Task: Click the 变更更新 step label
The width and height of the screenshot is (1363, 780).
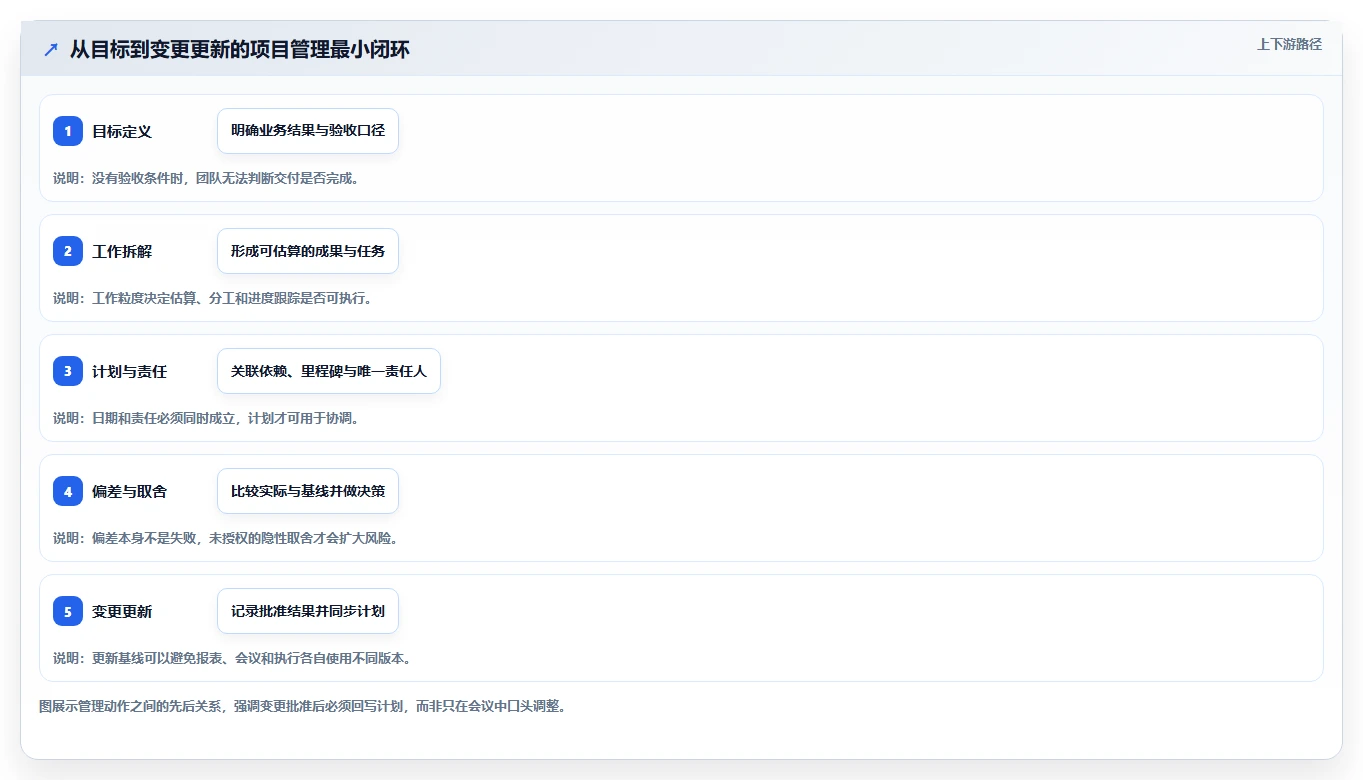Action: tap(122, 611)
